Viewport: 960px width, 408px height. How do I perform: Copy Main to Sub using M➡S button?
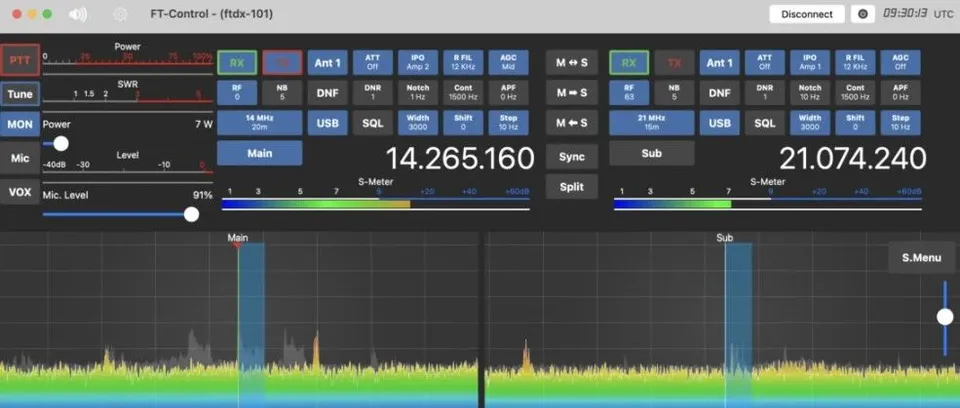click(x=572, y=94)
